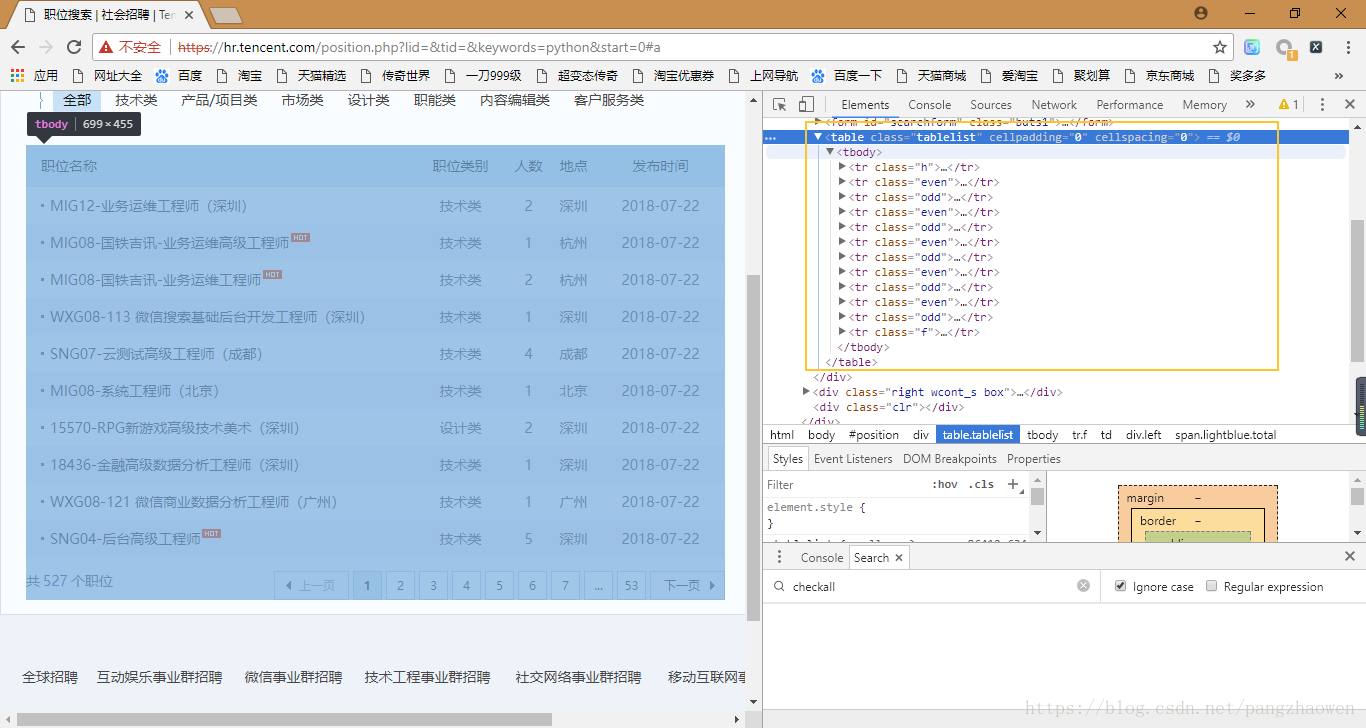Bookmark this page with the star icon
Viewport: 1366px width, 728px height.
click(x=1220, y=47)
